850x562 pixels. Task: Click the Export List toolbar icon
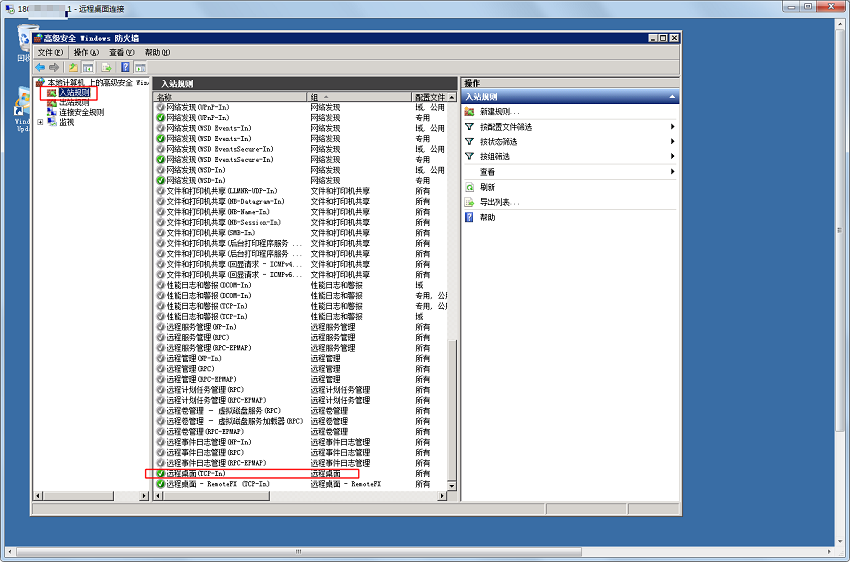pyautogui.click(x=106, y=67)
